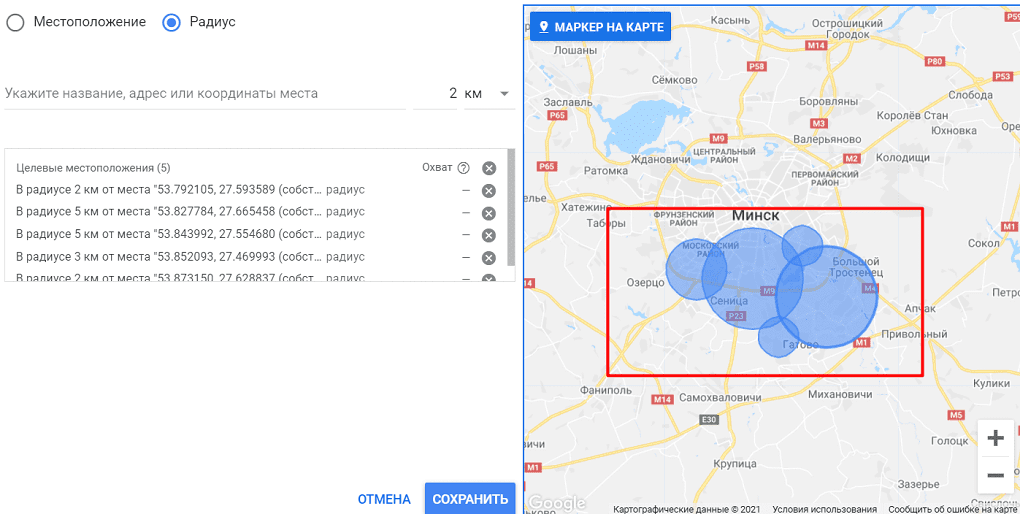Select the Местоположение radio option

(15, 22)
